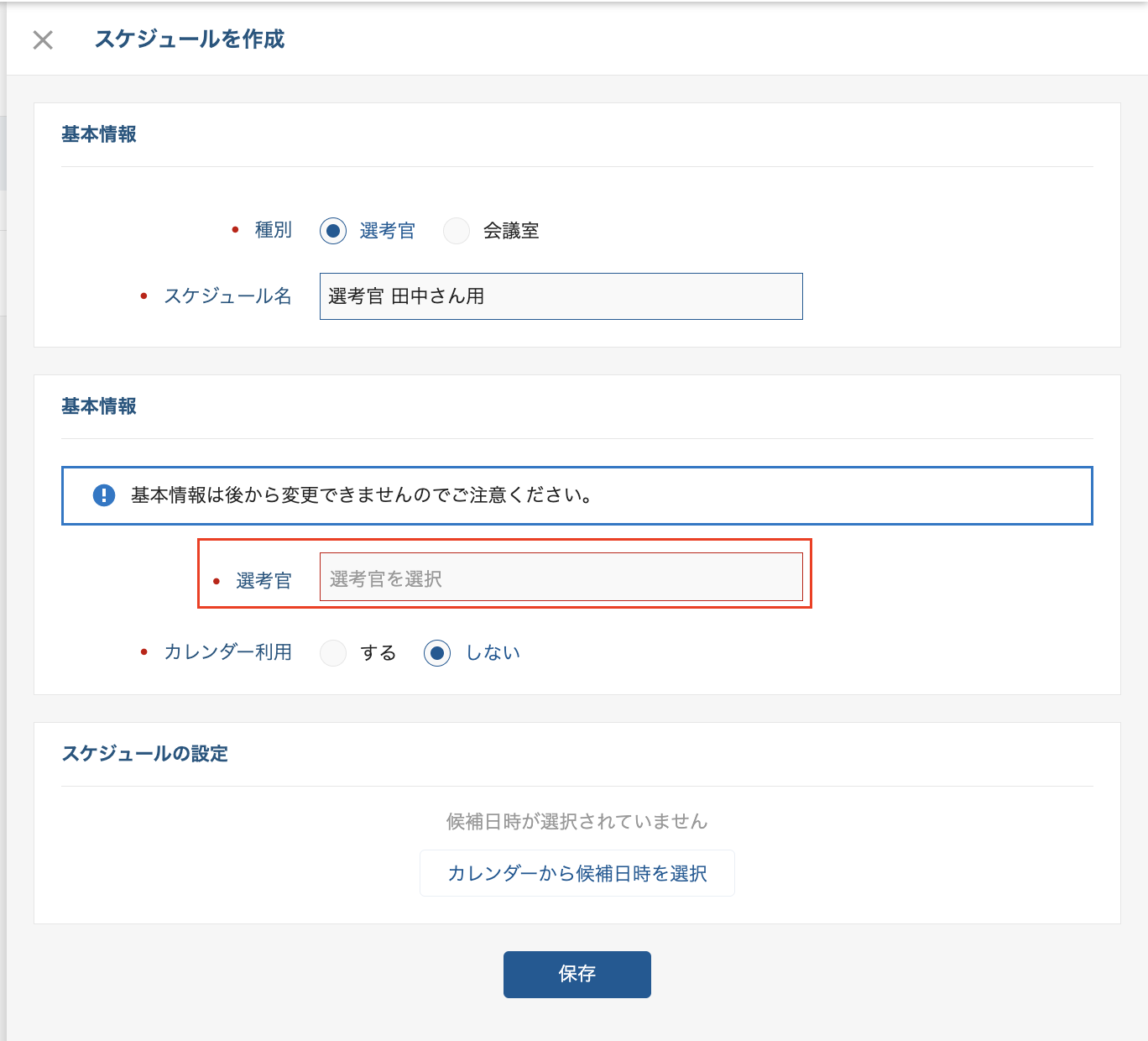Focus the スケジュール名 text field
The width and height of the screenshot is (1148, 1041).
coord(561,296)
